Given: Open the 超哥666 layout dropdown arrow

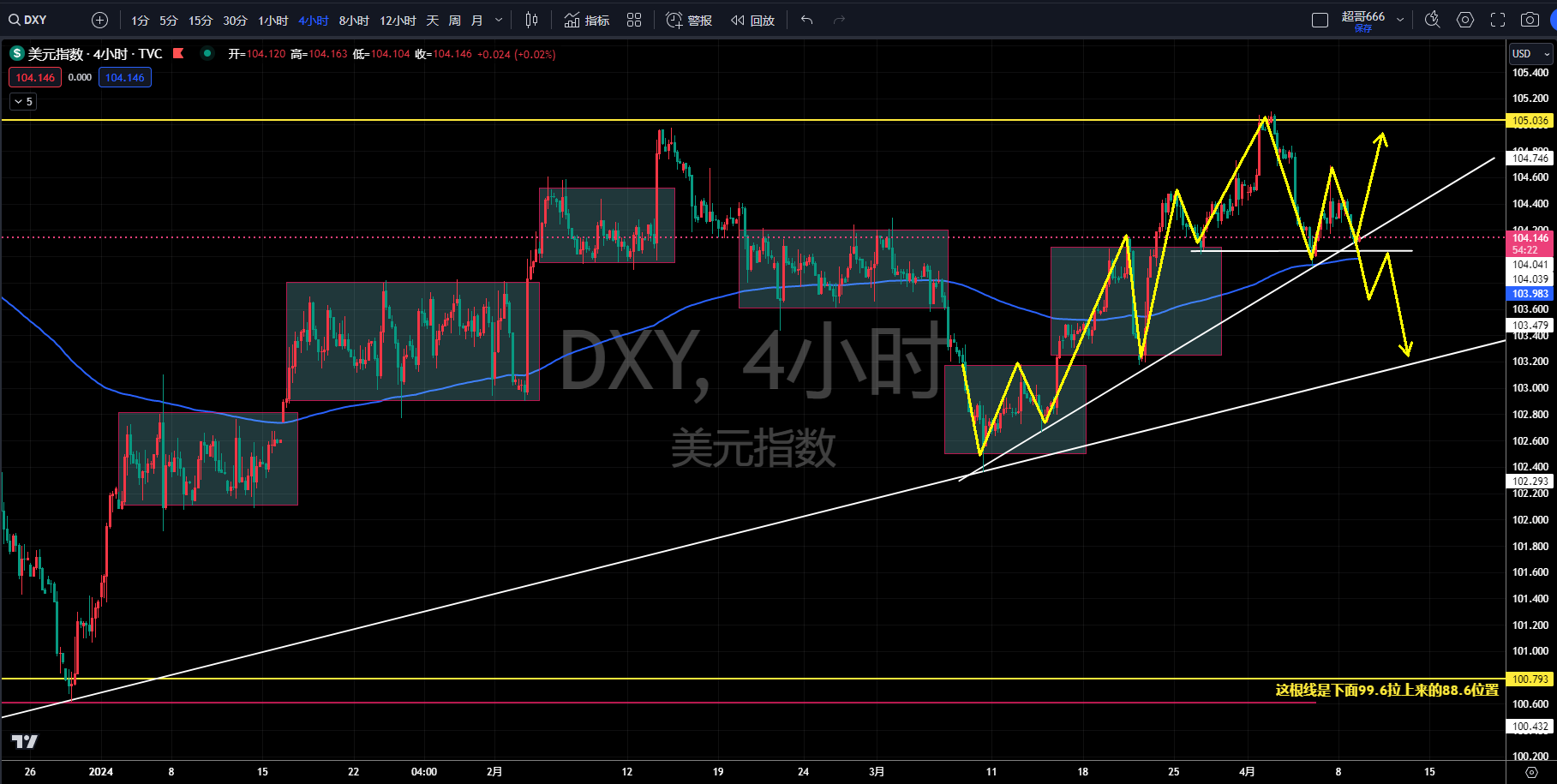Looking at the screenshot, I should [x=1400, y=20].
